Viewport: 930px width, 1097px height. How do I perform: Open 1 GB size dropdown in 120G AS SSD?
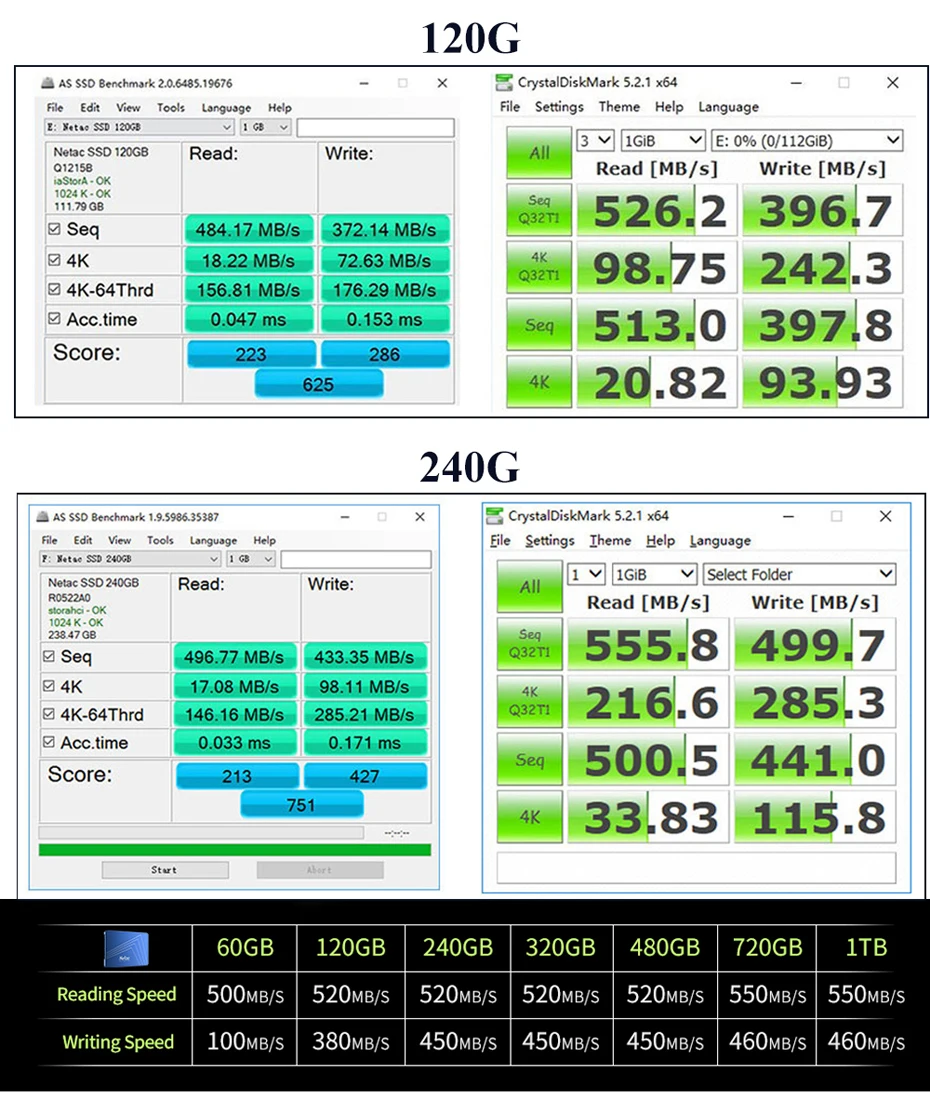click(265, 127)
